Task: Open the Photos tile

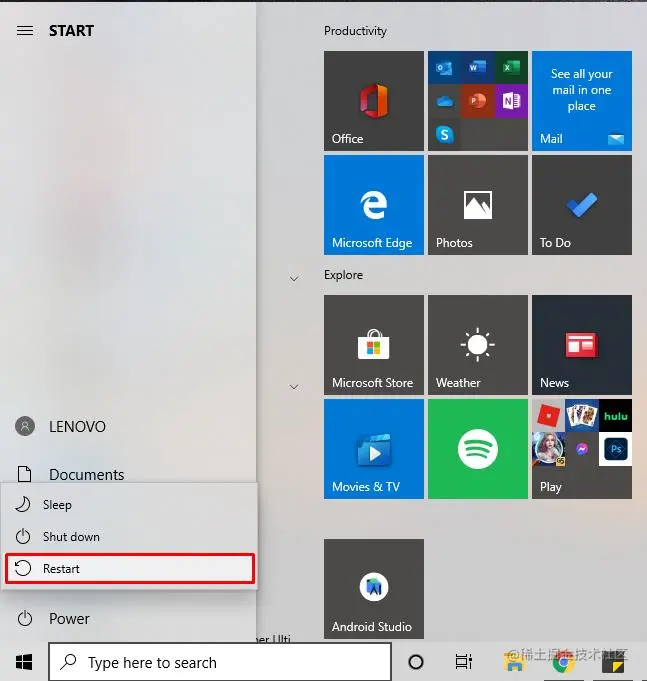Action: click(x=478, y=205)
